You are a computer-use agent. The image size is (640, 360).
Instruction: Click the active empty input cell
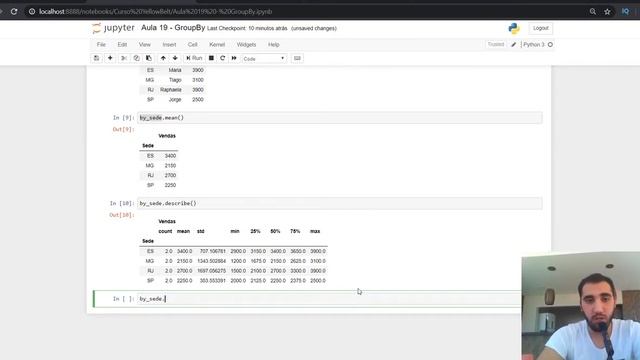click(329, 299)
